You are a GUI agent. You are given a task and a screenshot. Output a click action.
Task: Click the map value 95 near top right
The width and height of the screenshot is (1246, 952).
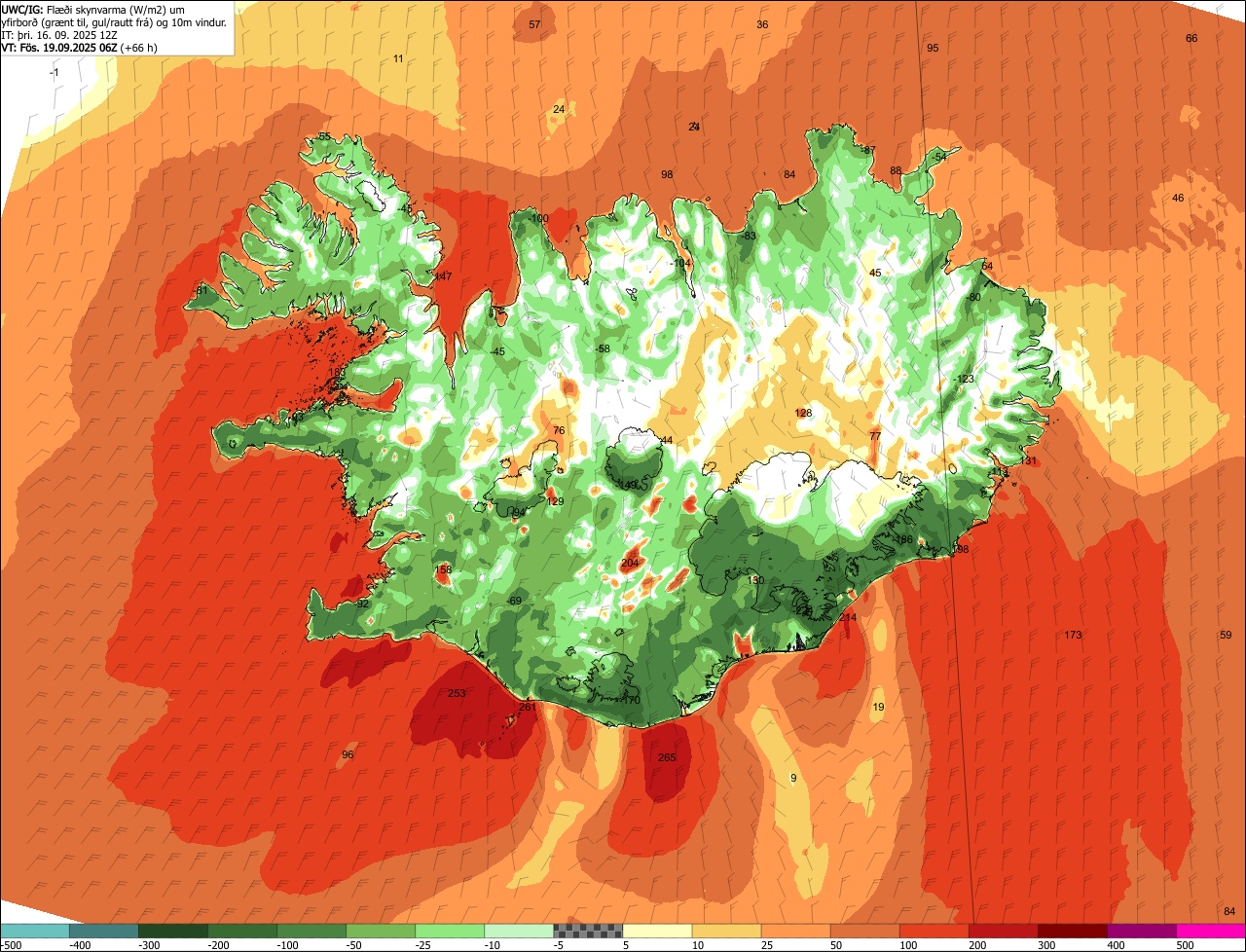click(x=933, y=48)
